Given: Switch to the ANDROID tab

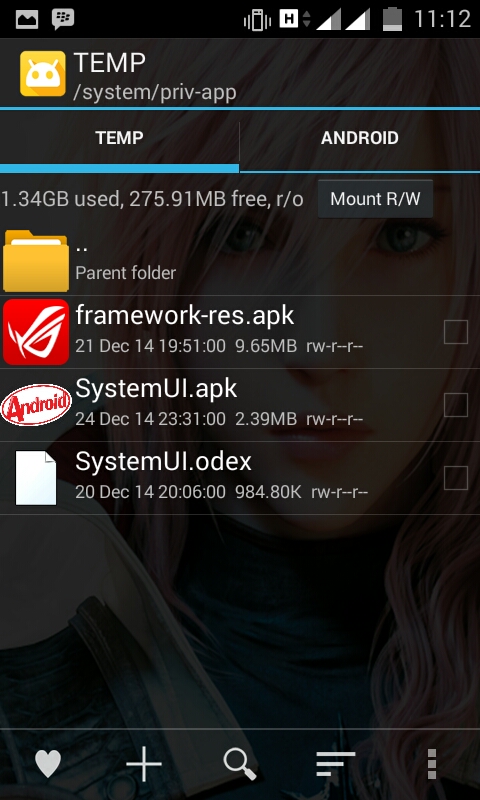Looking at the screenshot, I should point(360,138).
